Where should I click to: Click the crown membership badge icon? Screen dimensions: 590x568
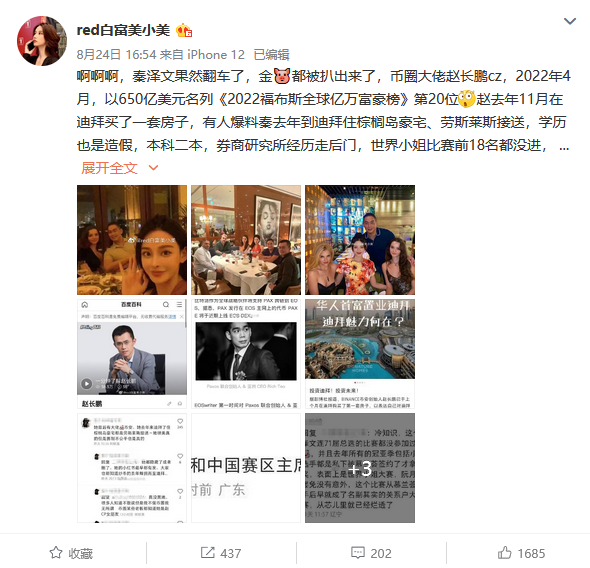tap(184, 30)
